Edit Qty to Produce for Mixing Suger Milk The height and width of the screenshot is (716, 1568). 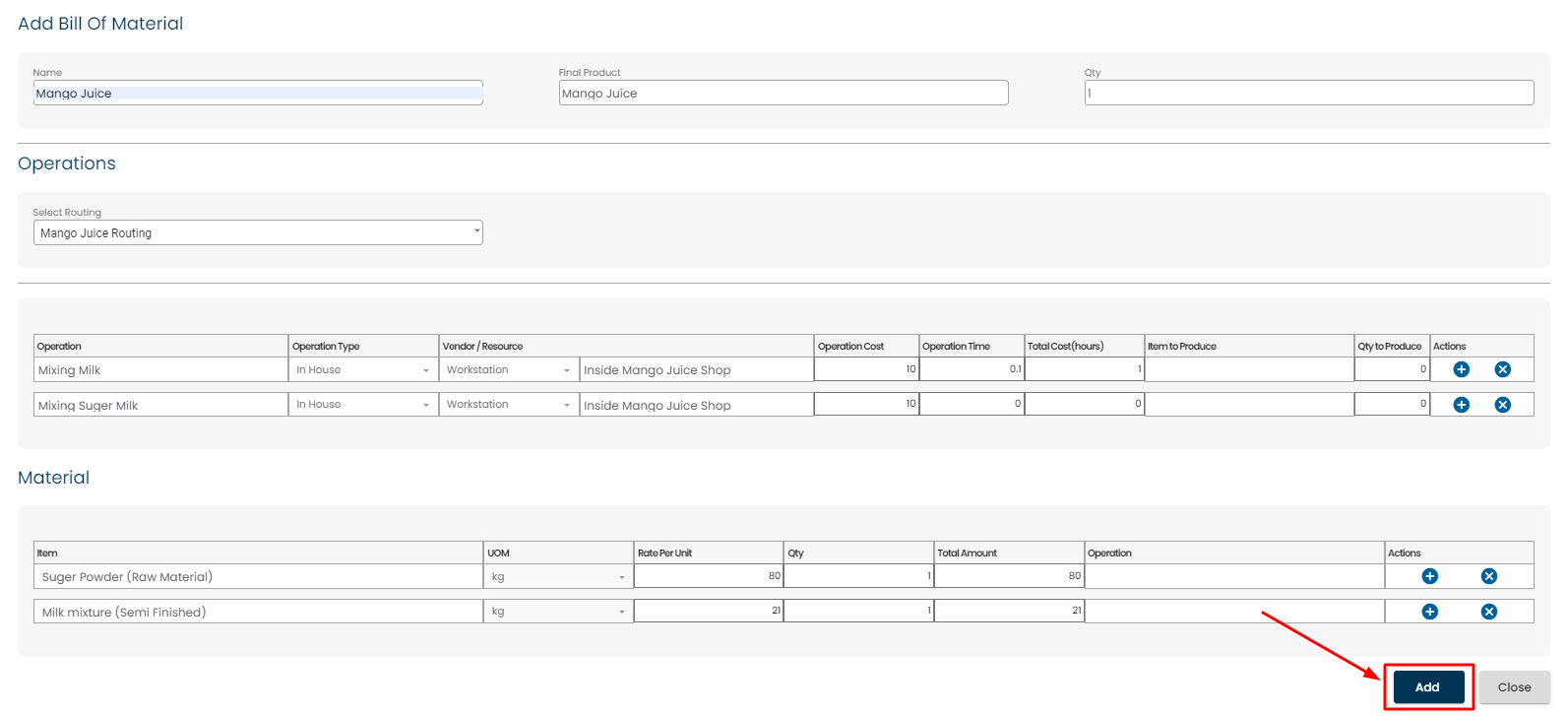(1392, 405)
